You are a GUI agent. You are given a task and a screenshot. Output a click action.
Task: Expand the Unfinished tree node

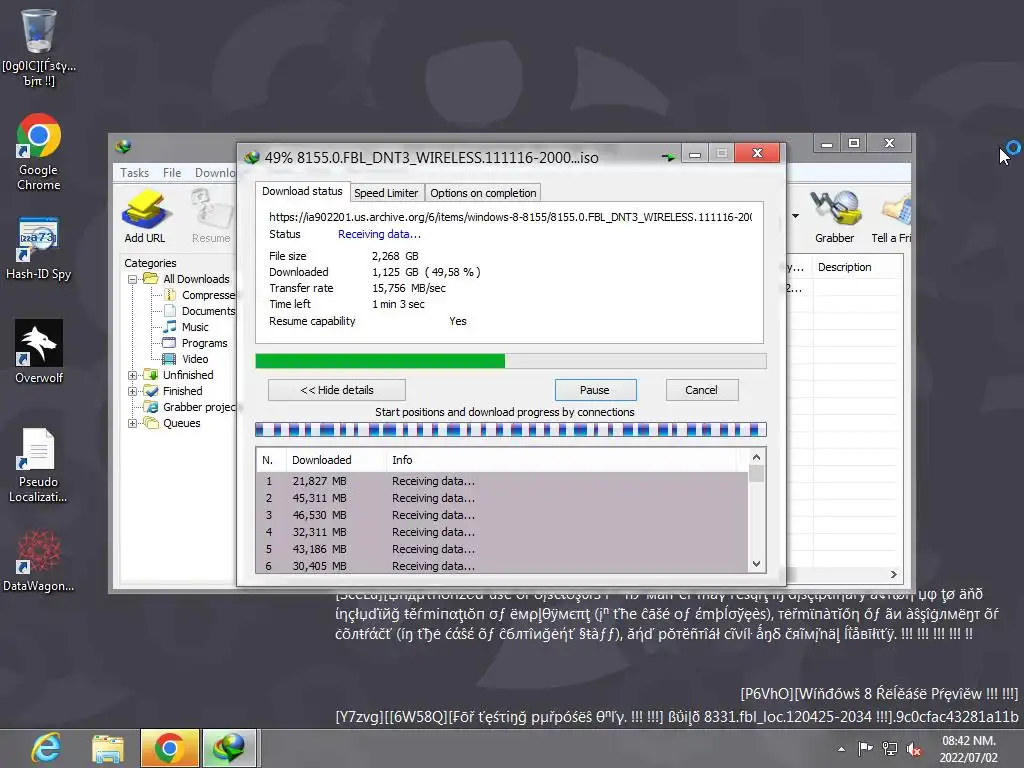click(133, 376)
